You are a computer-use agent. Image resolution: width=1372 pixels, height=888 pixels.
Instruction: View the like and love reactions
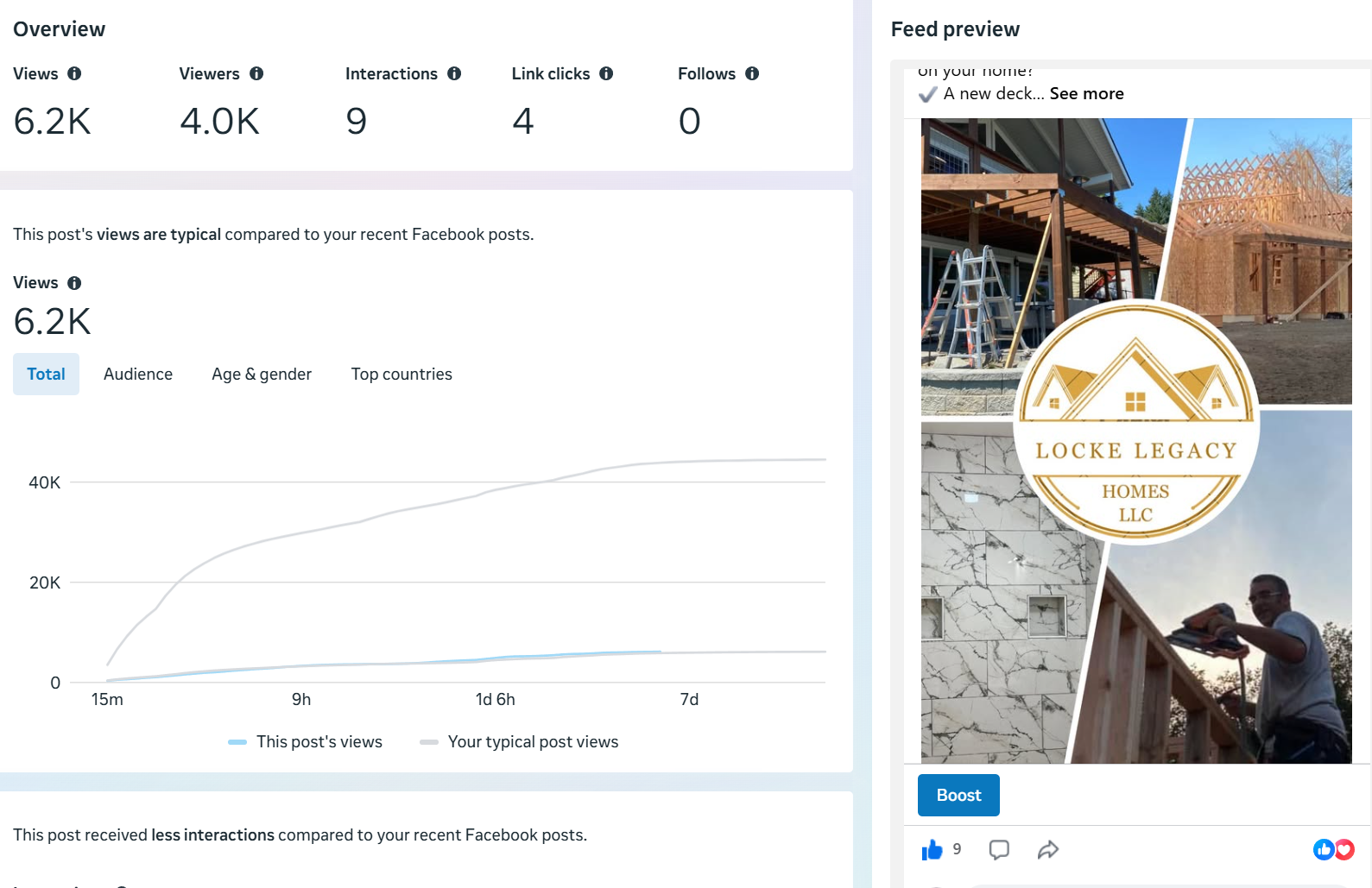pyautogui.click(x=1333, y=850)
